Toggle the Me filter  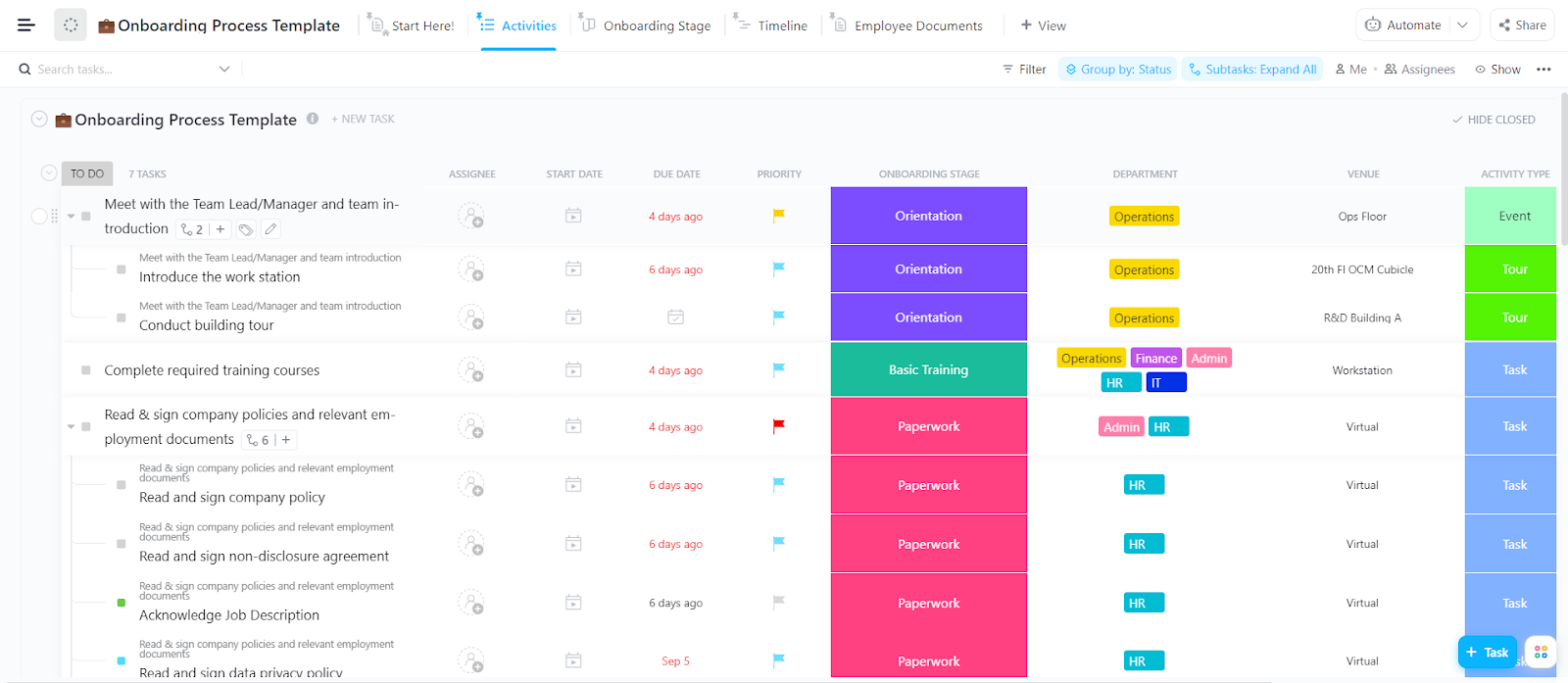1350,70
